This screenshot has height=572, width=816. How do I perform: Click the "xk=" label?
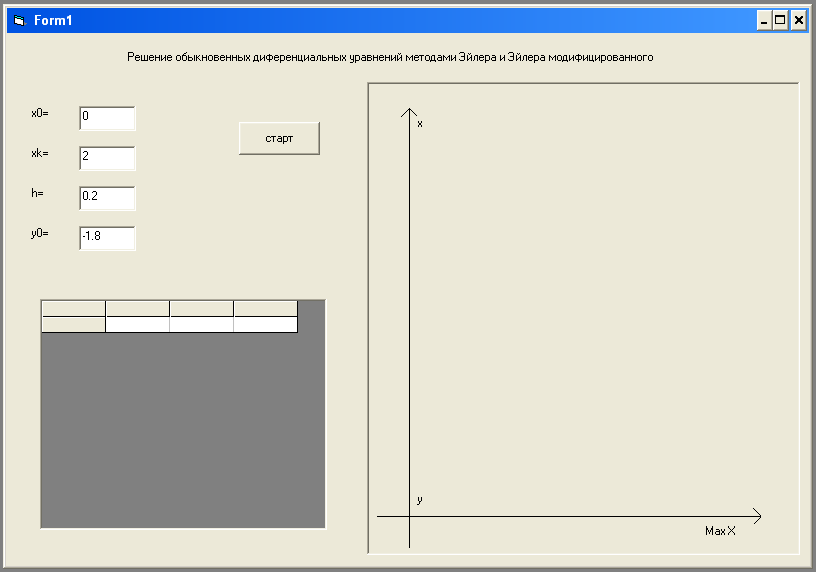point(40,153)
